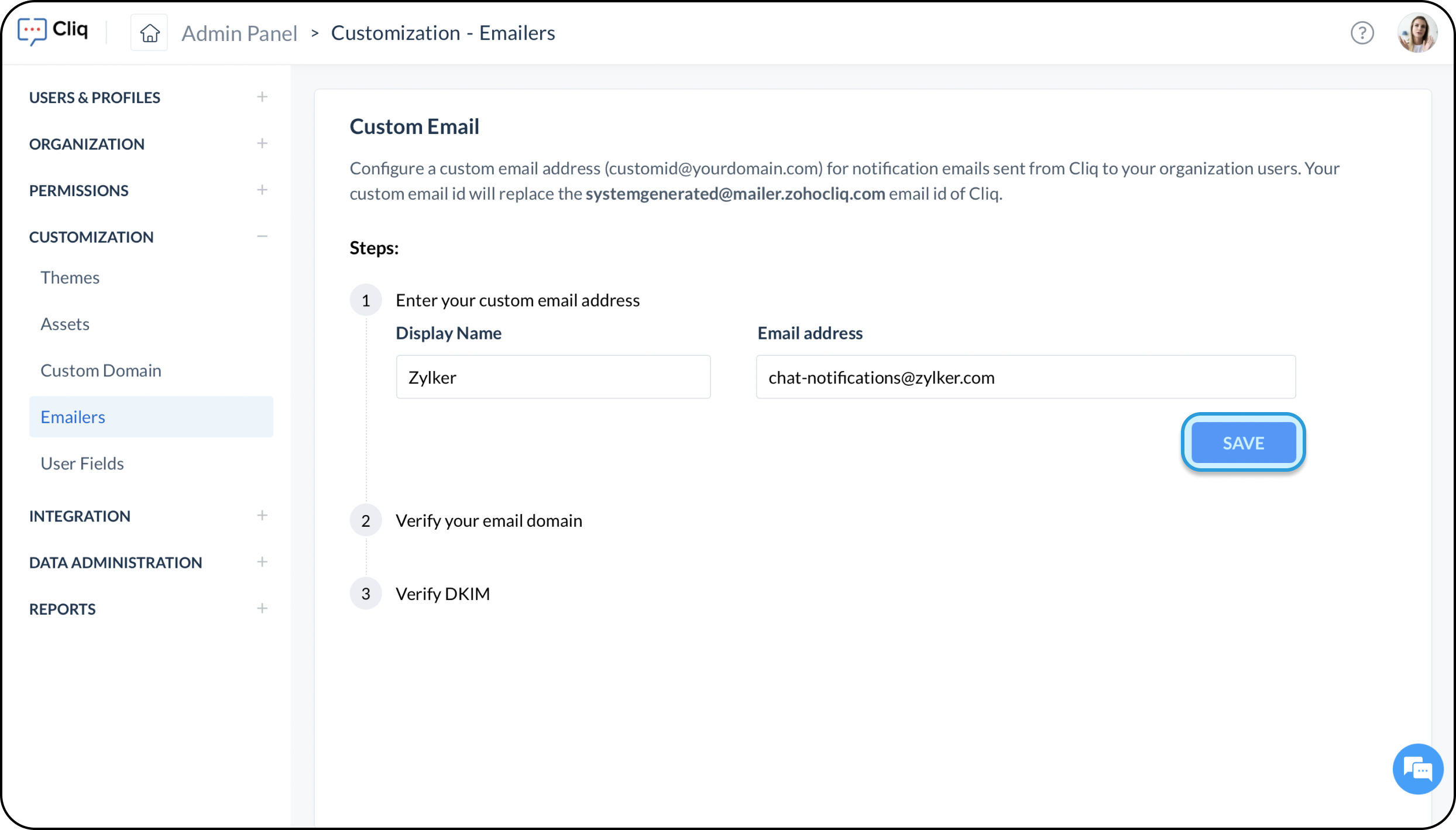Click the Email address input field

tap(1025, 377)
